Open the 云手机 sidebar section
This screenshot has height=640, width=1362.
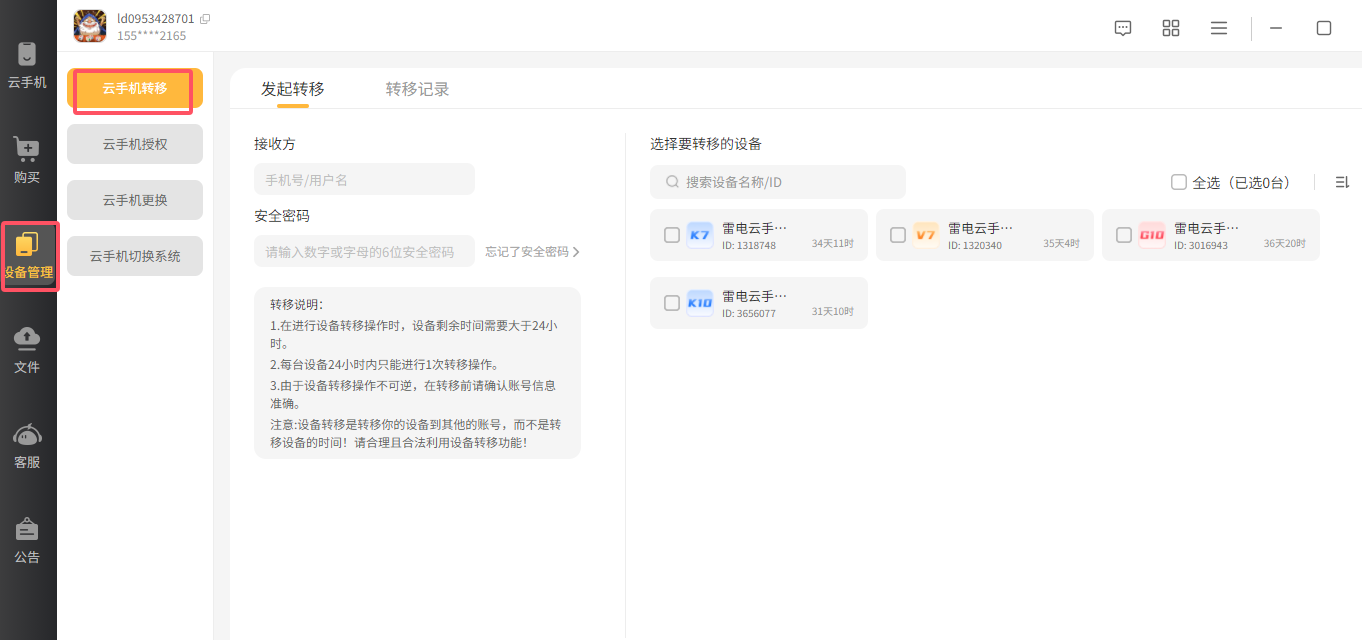[27, 66]
